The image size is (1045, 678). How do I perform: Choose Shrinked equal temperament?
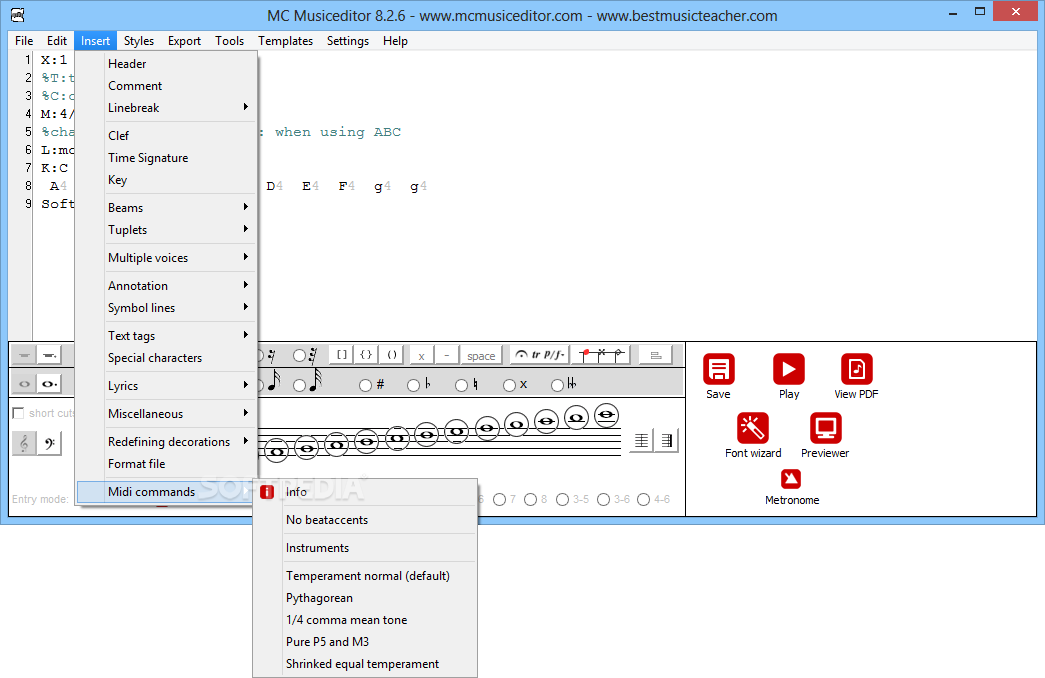coord(365,663)
